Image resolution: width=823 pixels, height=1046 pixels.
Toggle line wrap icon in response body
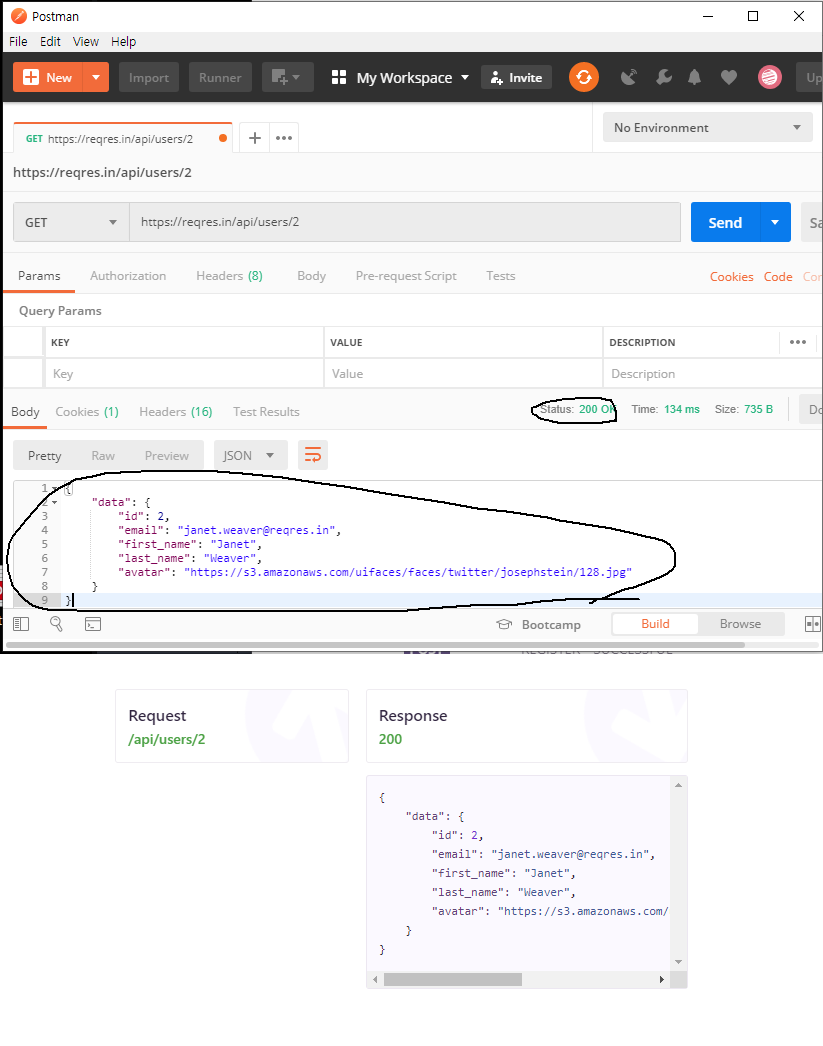(313, 456)
